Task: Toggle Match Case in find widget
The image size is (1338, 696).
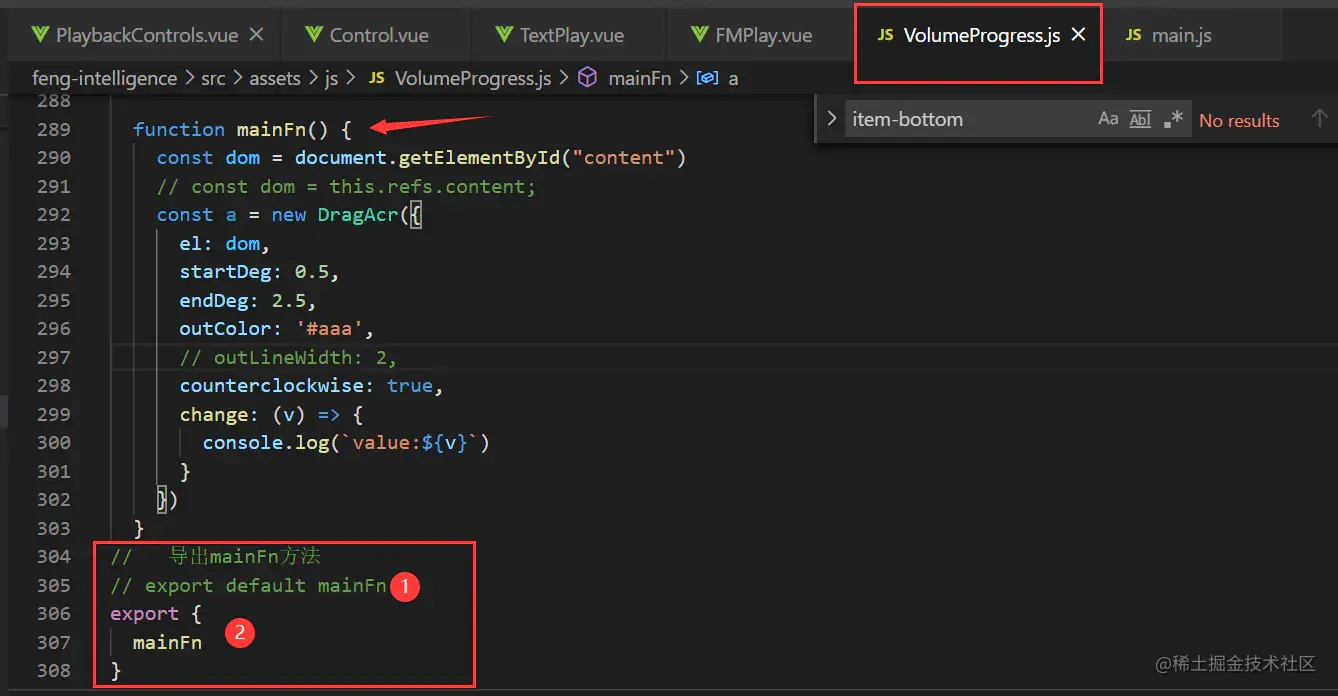Action: point(1108,119)
